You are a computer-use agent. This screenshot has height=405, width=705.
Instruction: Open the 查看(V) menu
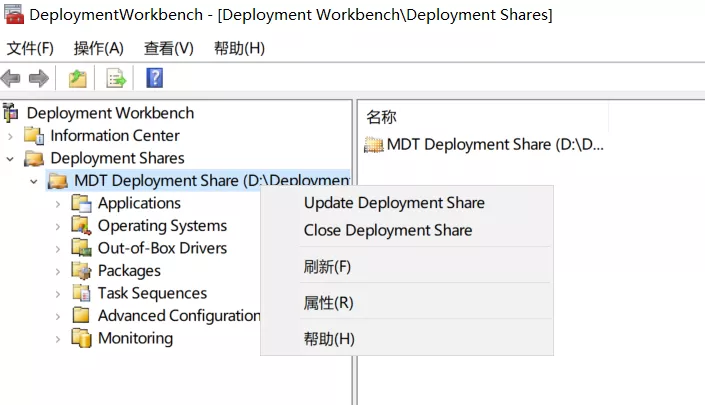click(168, 48)
